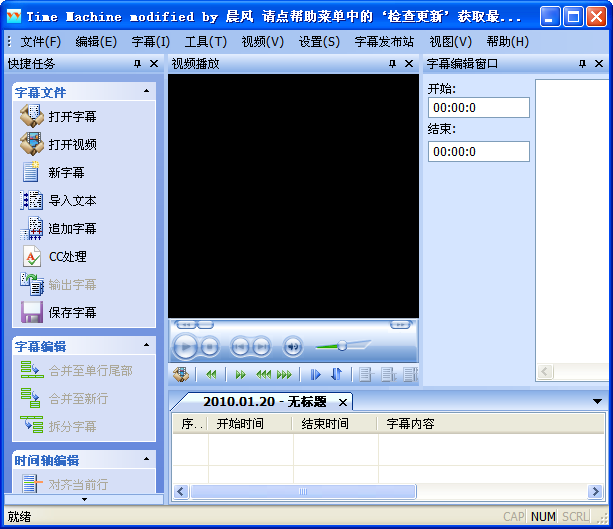This screenshot has width=613, height=529.
Task: Stop video playback
Action: [x=210, y=346]
